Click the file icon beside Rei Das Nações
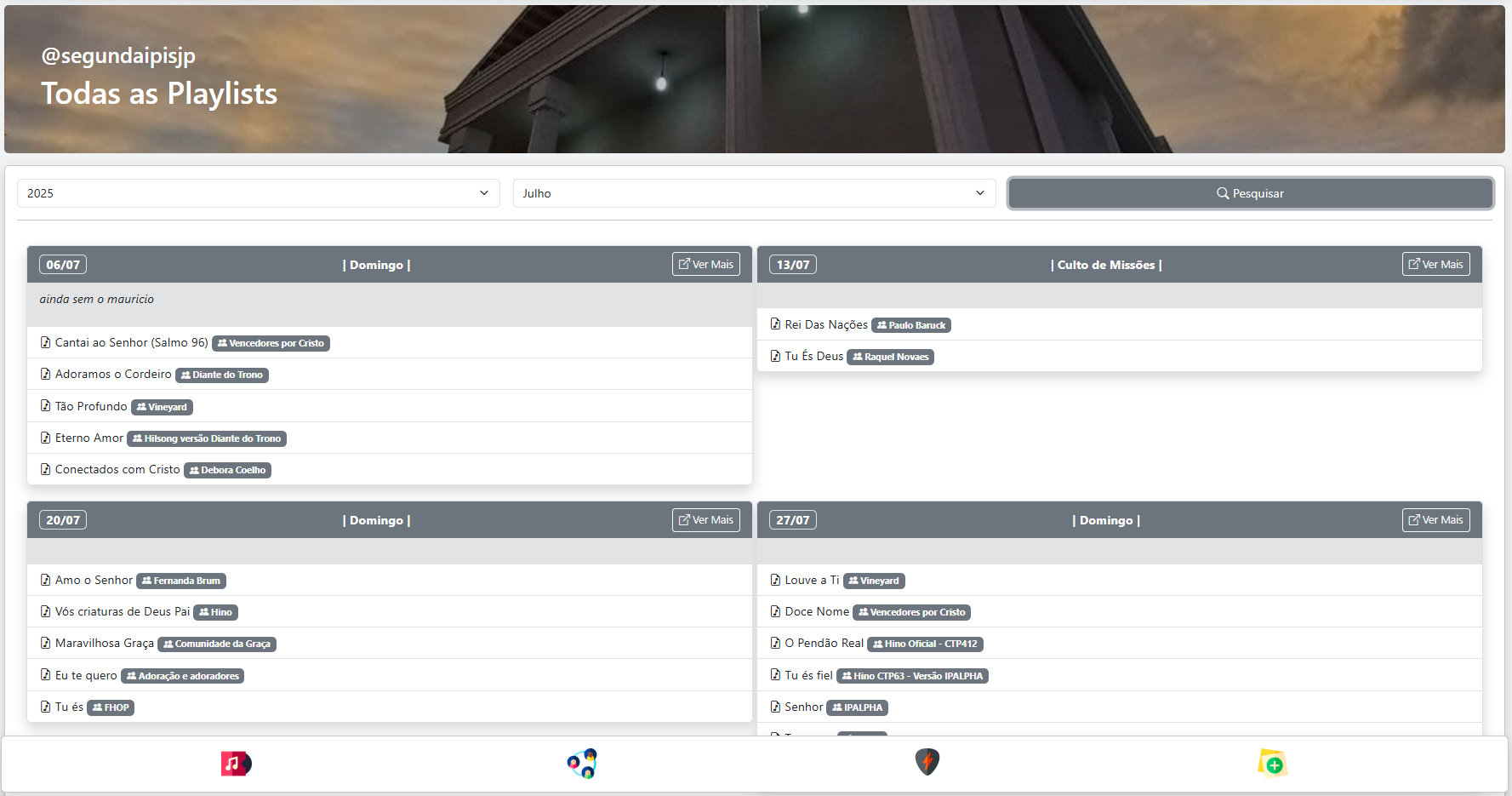The height and width of the screenshot is (796, 1512). pyautogui.click(x=775, y=324)
